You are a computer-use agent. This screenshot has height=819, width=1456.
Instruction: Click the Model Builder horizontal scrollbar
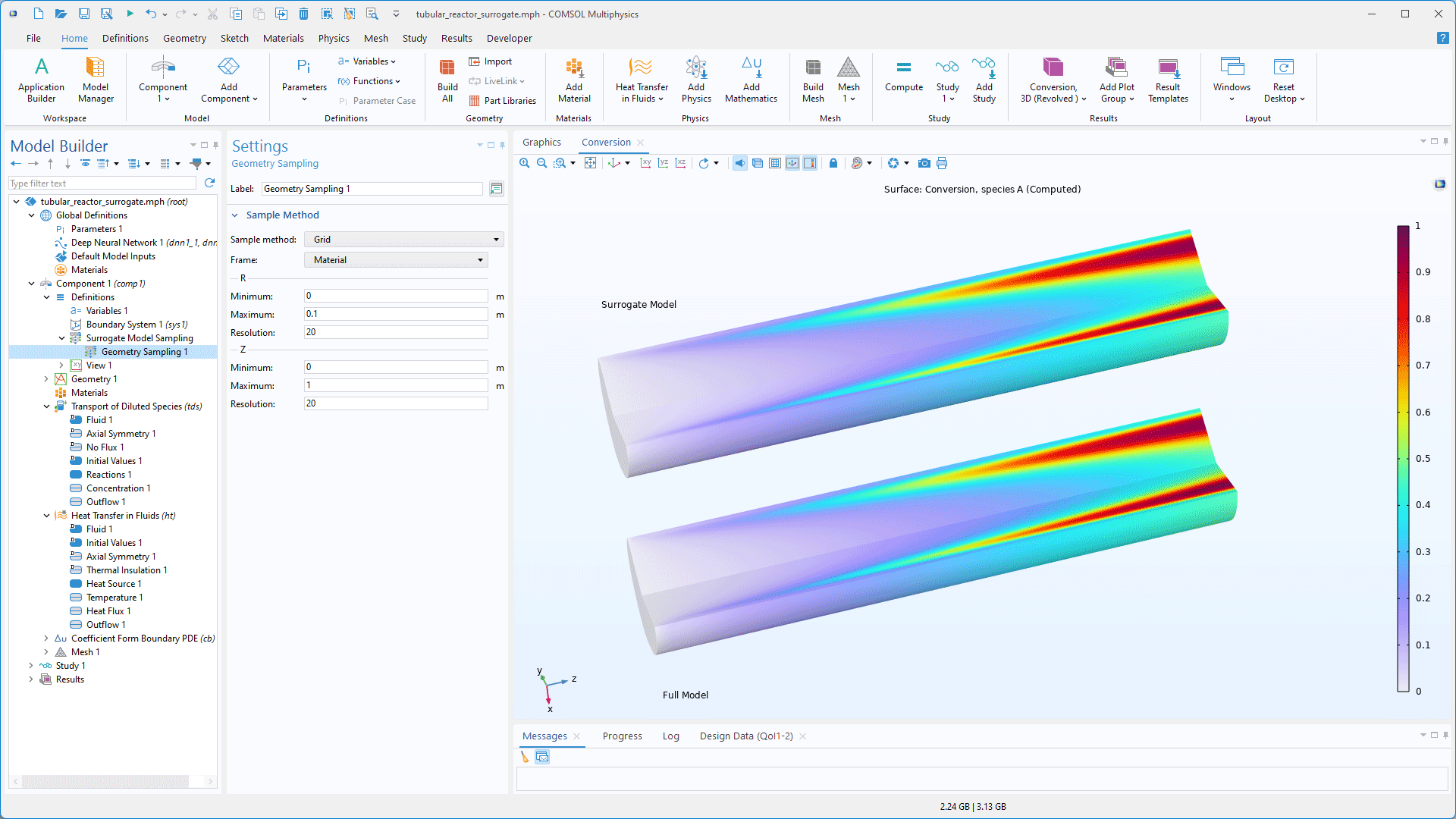pos(105,781)
